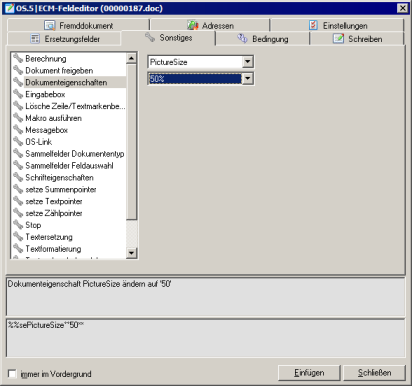Open the PictureSize dropdown arrow
The height and width of the screenshot is (386, 412).
tap(247, 62)
